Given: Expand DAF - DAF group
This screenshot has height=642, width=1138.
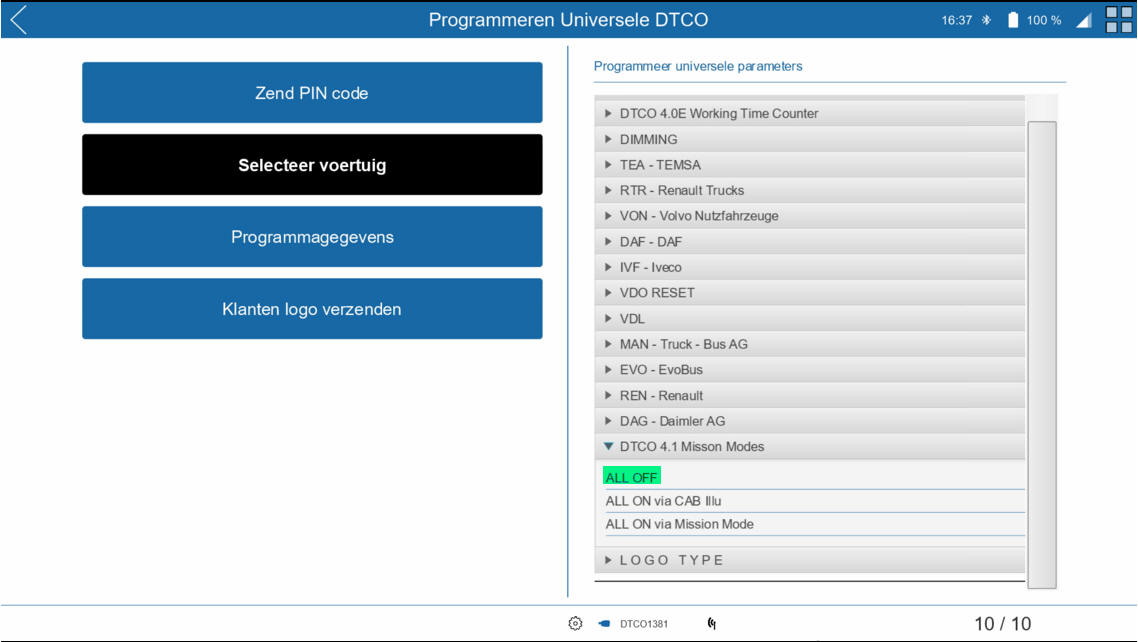Looking at the screenshot, I should [809, 242].
